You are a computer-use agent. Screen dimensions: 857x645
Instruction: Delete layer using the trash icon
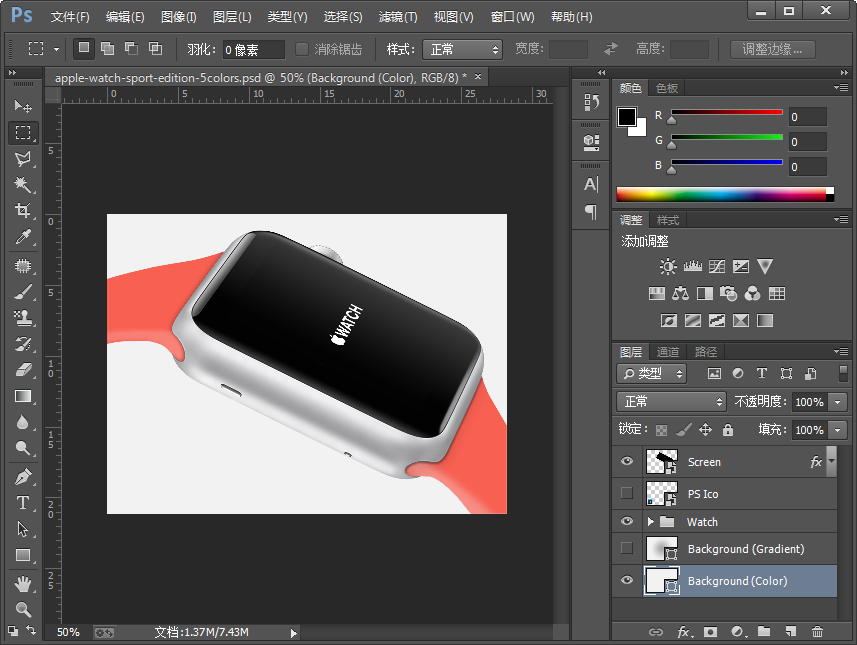click(817, 632)
